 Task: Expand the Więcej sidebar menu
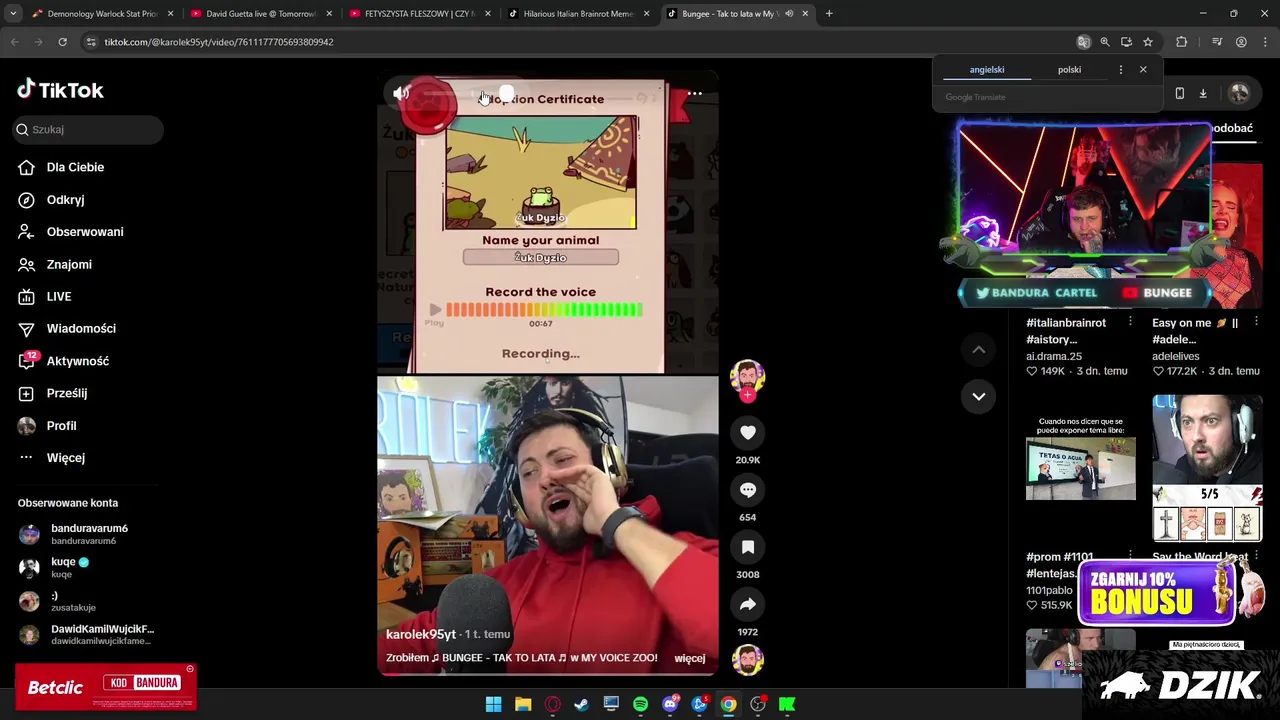click(x=65, y=458)
